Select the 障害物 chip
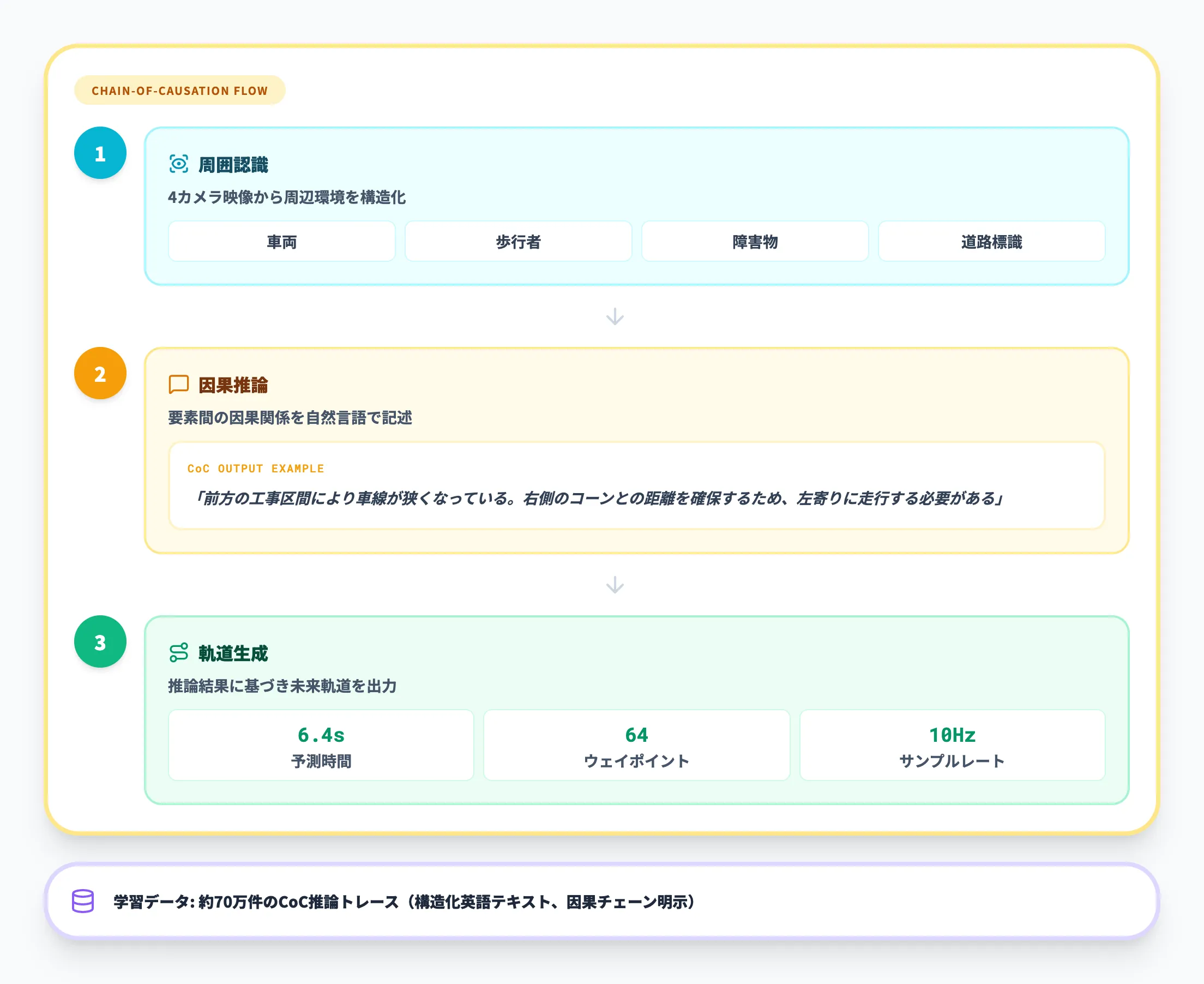 pyautogui.click(x=754, y=242)
